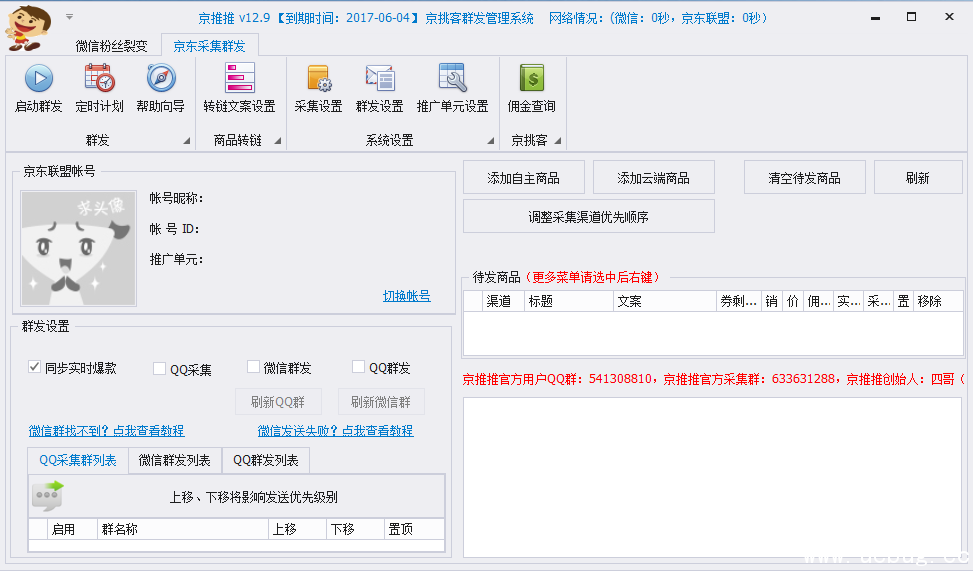
Task: Select the QQ采集群列表 tab
Action: [78, 461]
